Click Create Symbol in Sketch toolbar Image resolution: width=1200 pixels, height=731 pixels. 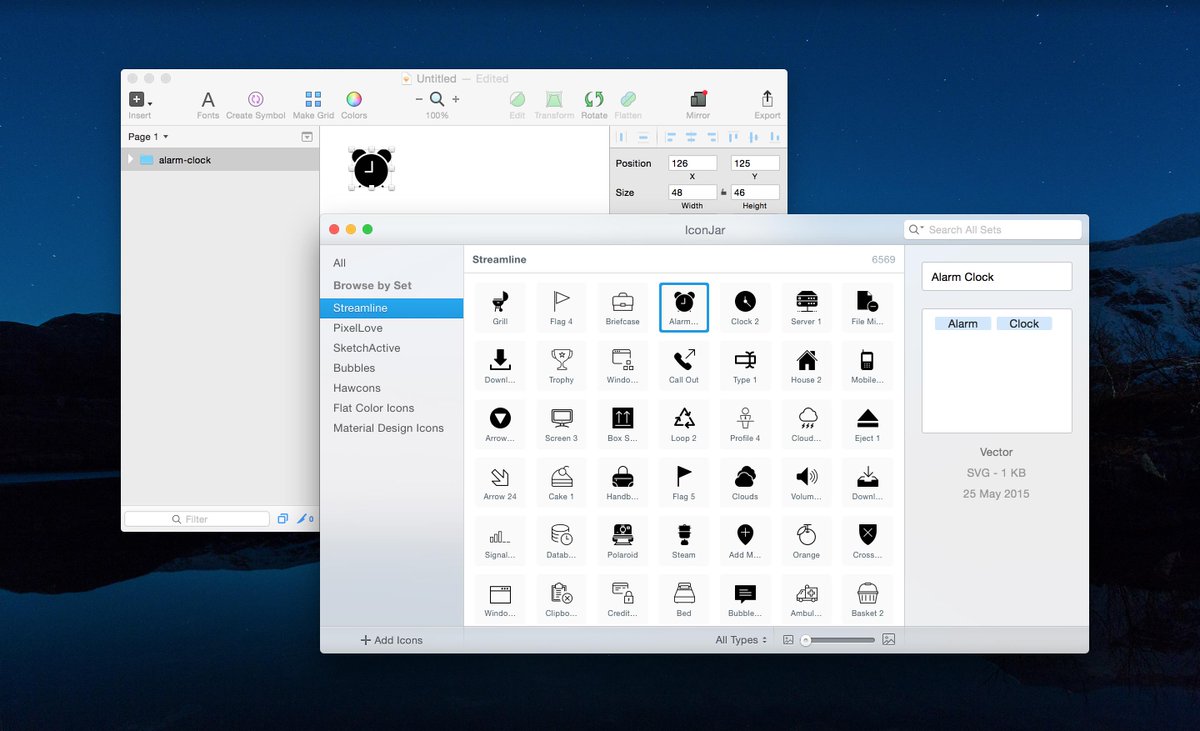click(256, 104)
